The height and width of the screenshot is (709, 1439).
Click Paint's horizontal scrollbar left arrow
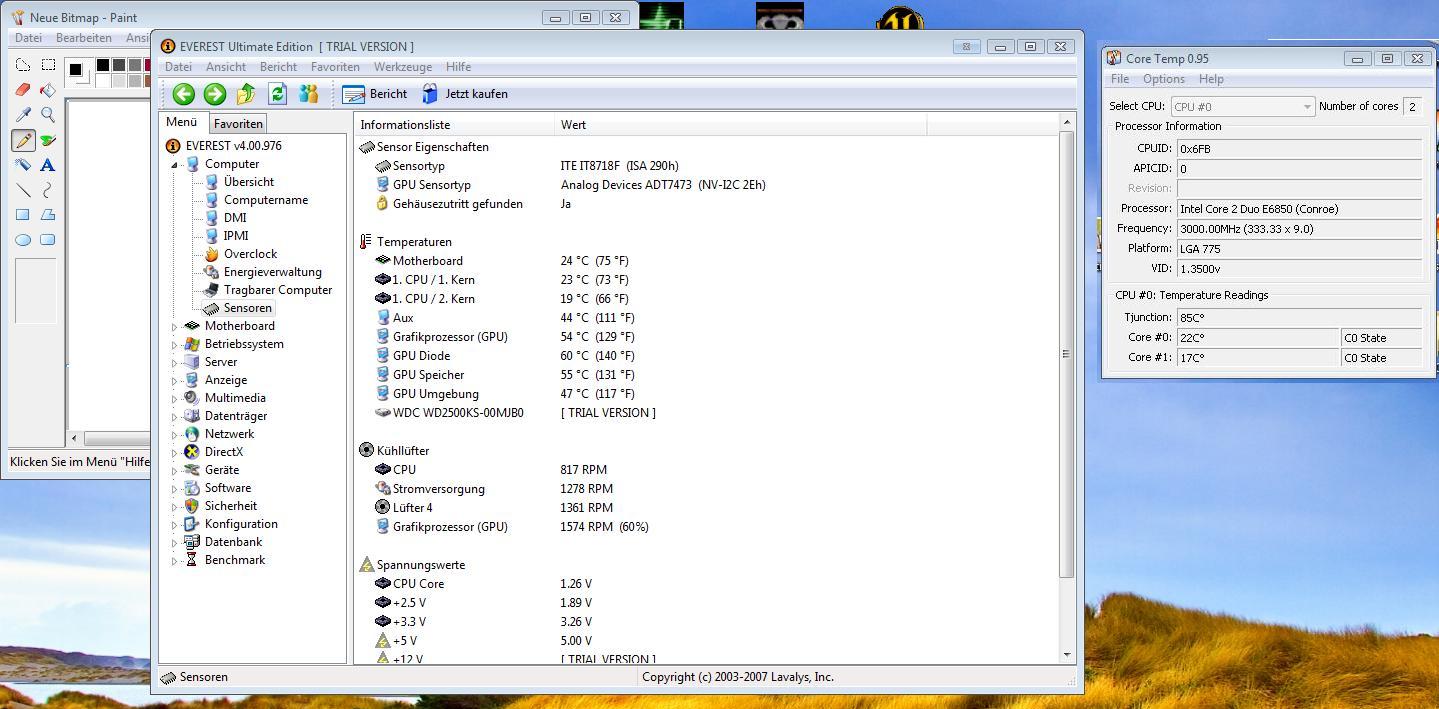pos(73,438)
